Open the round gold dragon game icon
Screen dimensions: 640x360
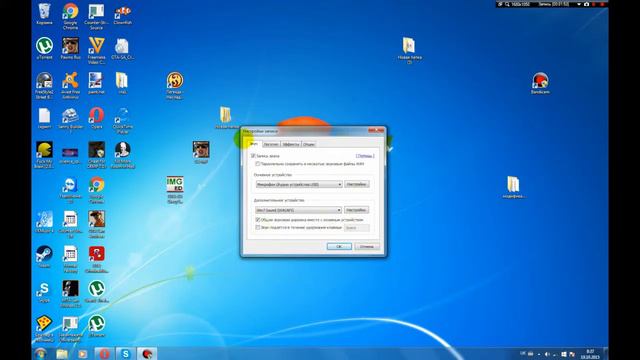tap(175, 85)
